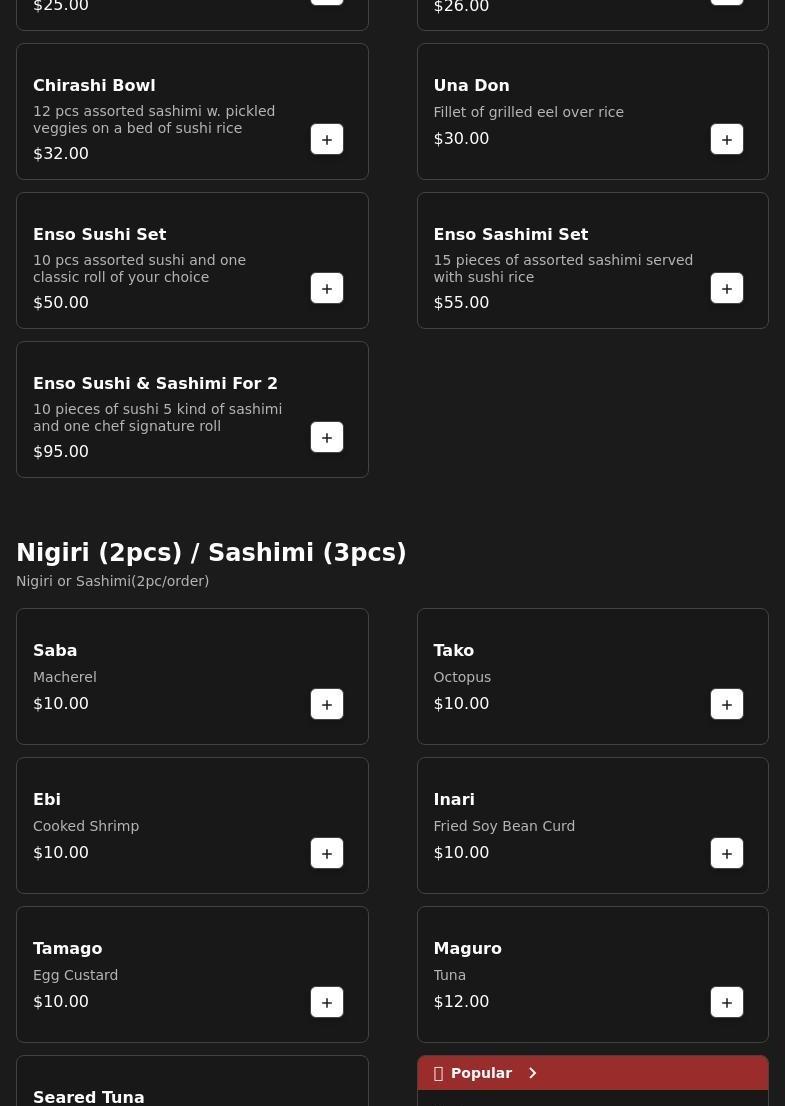Click the Nigiri / Sashimi section heading

[211, 553]
